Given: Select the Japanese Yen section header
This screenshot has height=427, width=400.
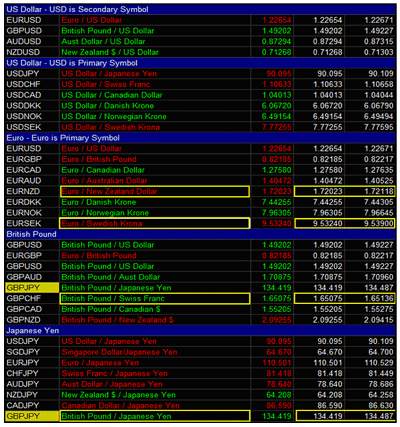Looking at the screenshot, I should 200,331.
